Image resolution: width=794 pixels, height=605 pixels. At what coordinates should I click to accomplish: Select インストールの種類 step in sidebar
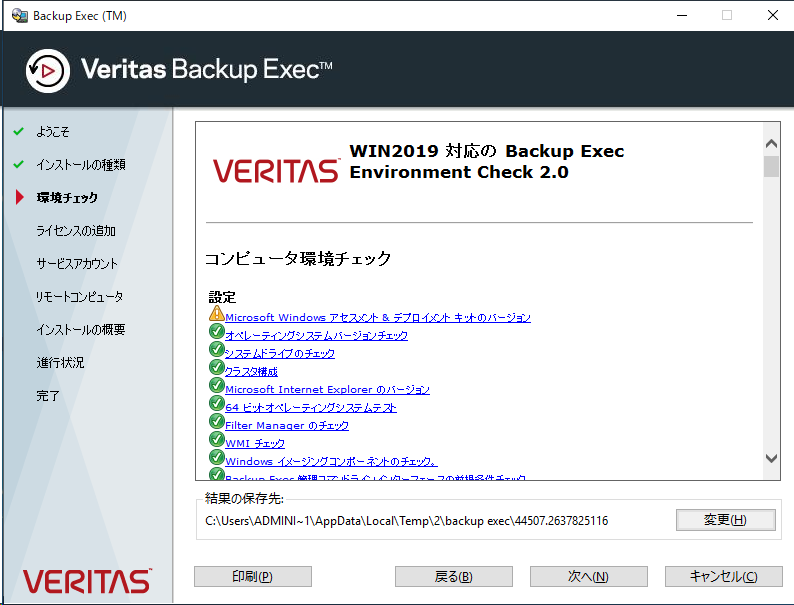click(x=81, y=165)
